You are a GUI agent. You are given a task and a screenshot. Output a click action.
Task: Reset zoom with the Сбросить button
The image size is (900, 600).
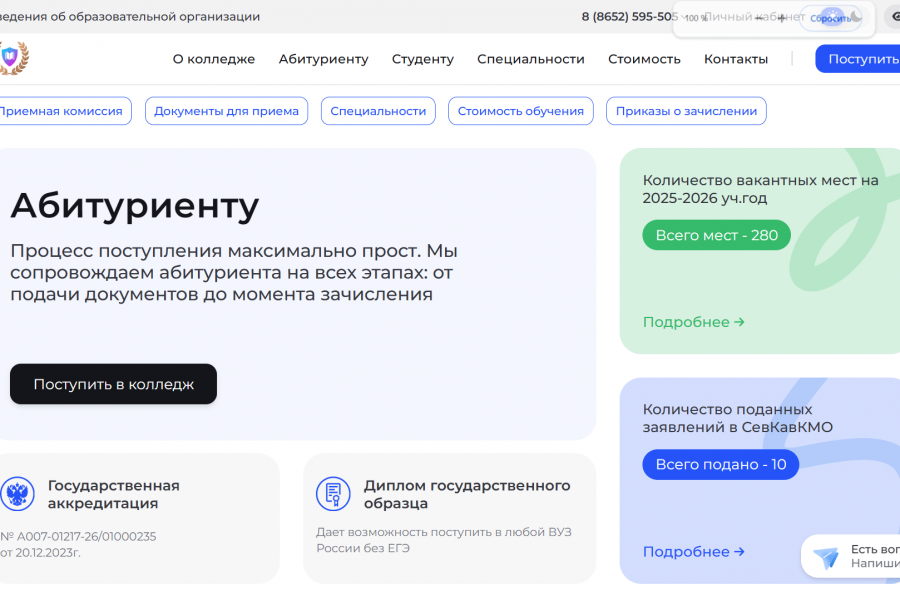tap(830, 18)
